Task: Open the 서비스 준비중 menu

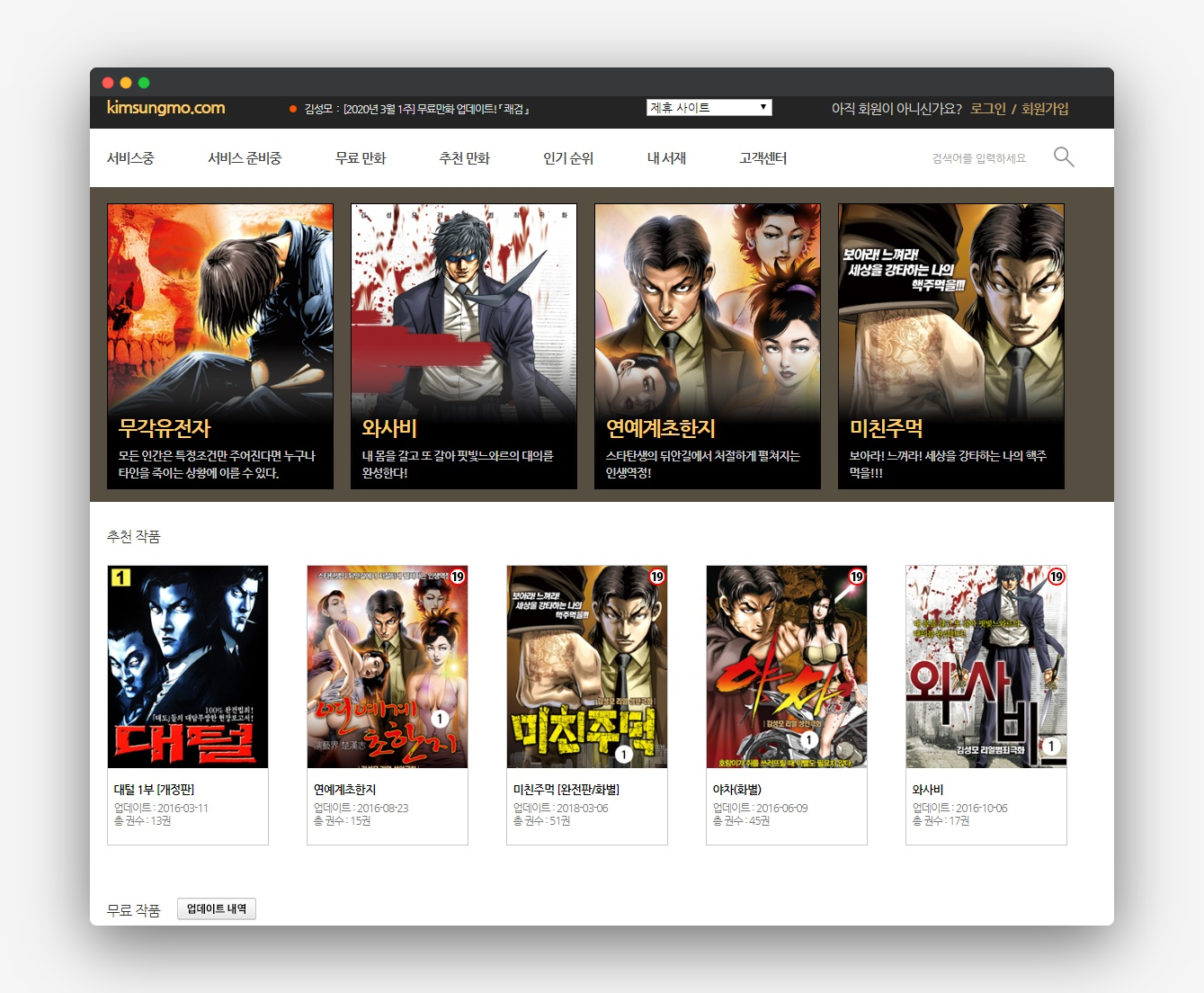Action: [x=245, y=158]
